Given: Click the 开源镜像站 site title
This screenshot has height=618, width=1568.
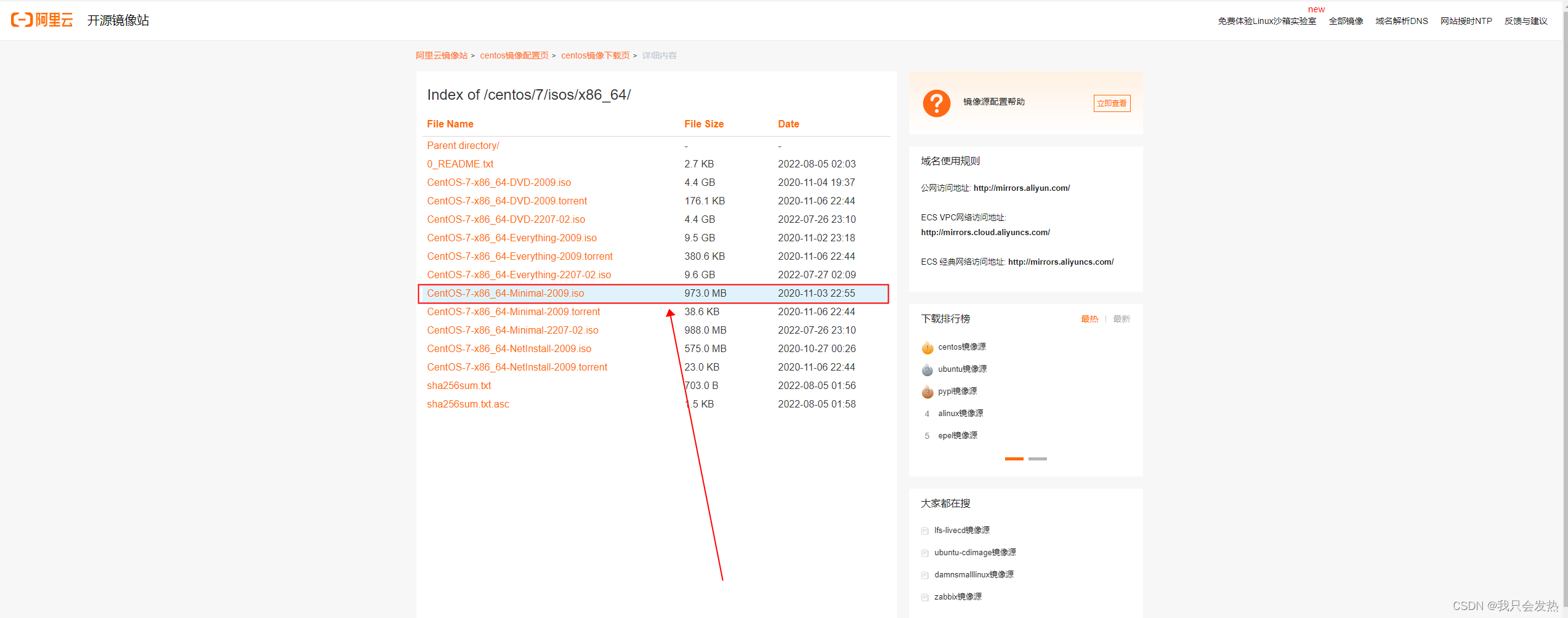Looking at the screenshot, I should click(118, 20).
